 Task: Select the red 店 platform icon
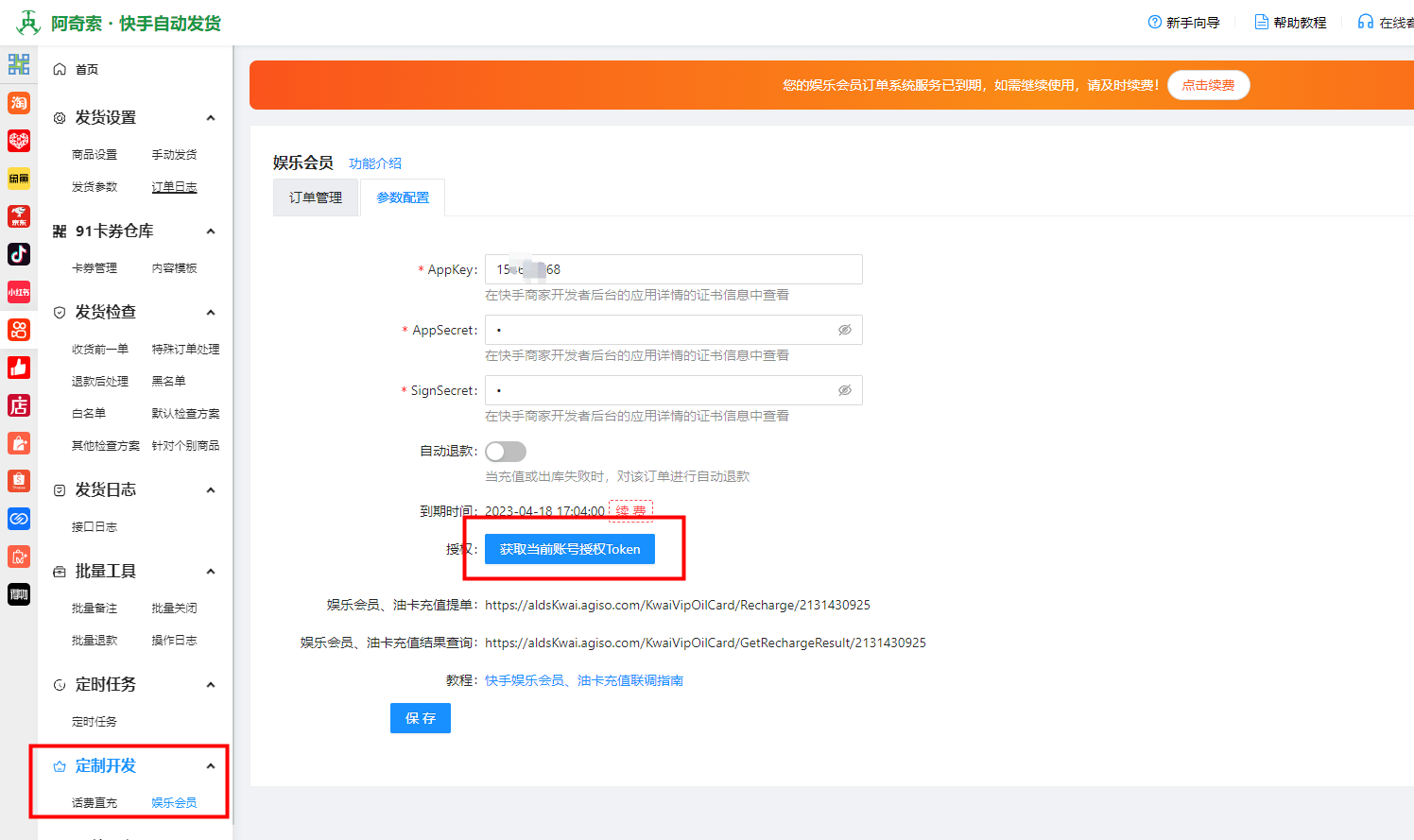19,404
